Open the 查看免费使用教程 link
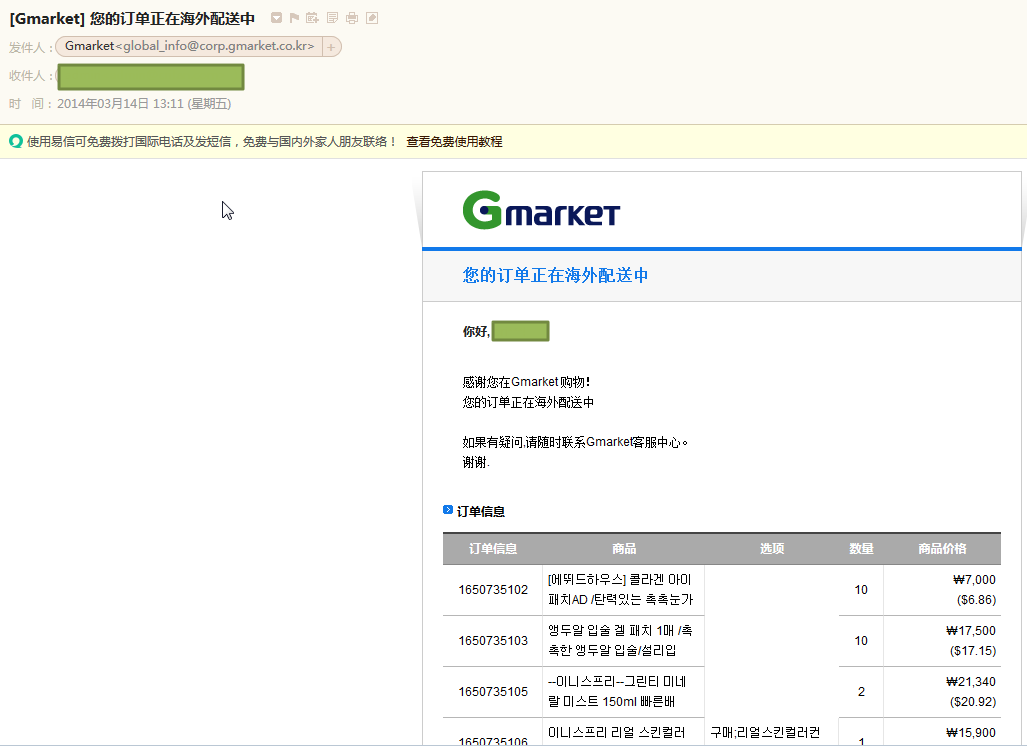Image resolution: width=1027 pixels, height=746 pixels. 454,141
